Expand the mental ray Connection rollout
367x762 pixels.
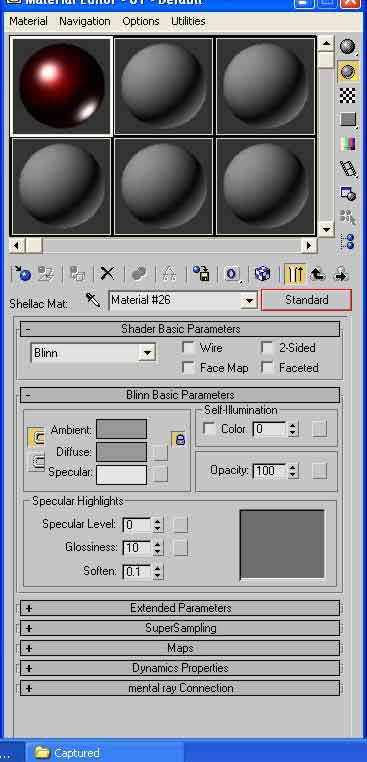click(x=180, y=688)
